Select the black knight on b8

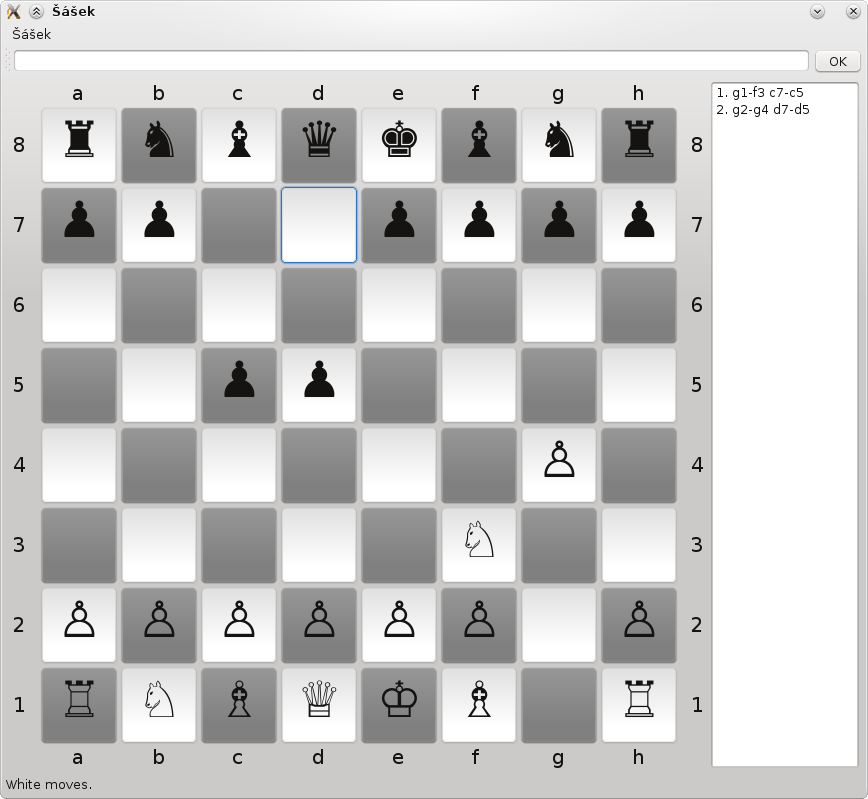pos(159,145)
